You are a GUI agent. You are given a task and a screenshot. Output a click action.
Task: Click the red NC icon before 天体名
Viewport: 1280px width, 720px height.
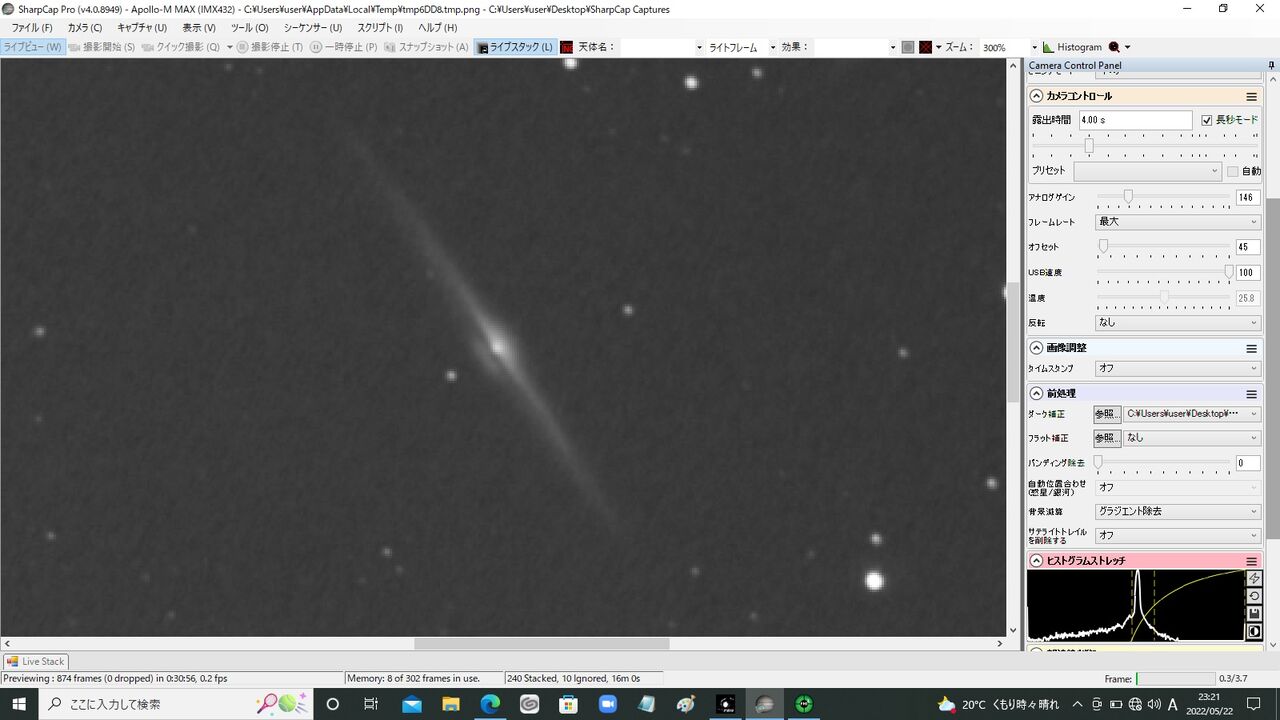567,47
